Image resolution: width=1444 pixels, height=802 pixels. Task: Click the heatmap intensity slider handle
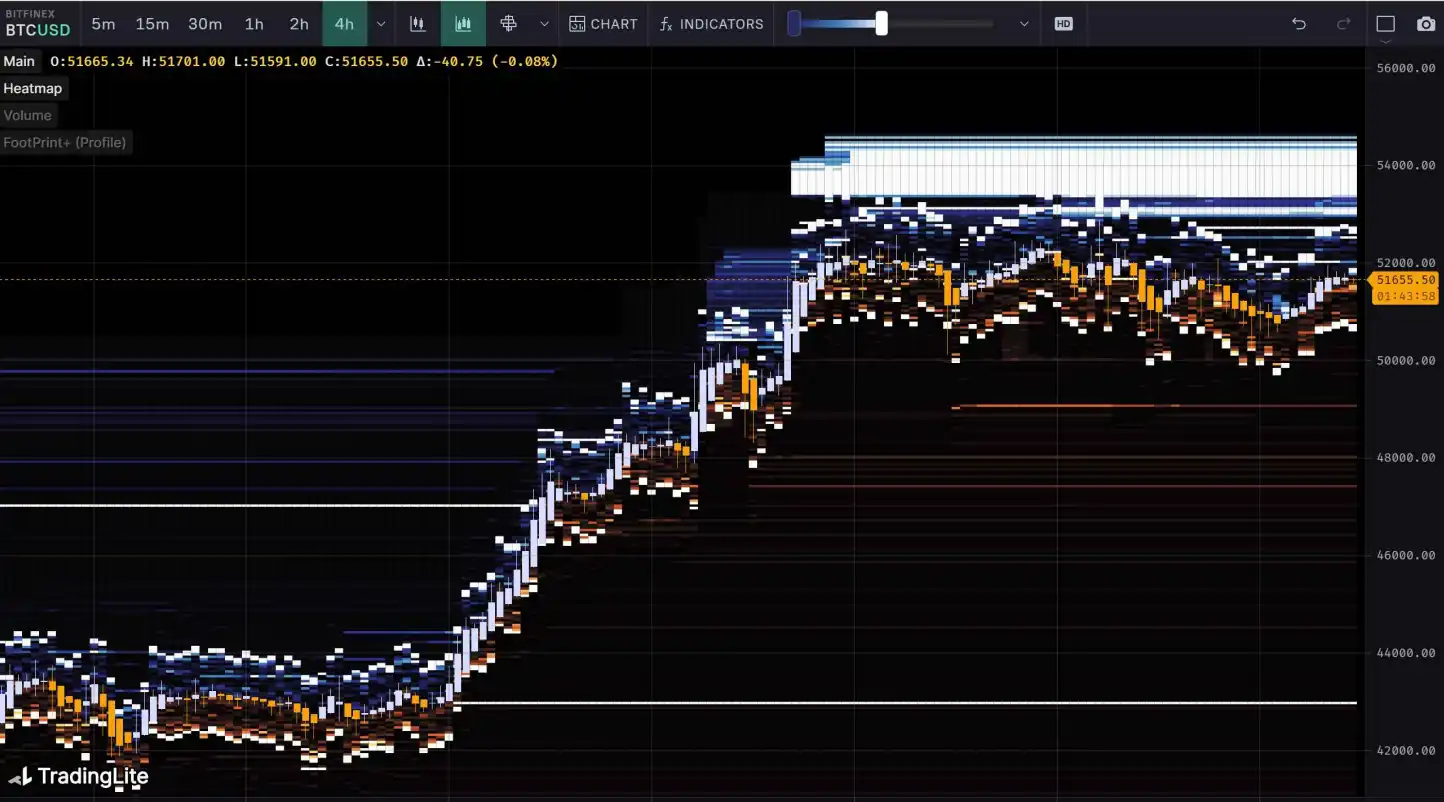point(881,23)
